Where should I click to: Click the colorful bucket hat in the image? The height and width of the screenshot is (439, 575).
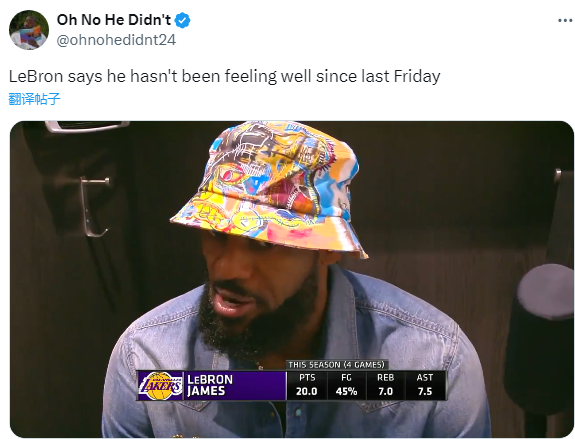[x=269, y=187]
